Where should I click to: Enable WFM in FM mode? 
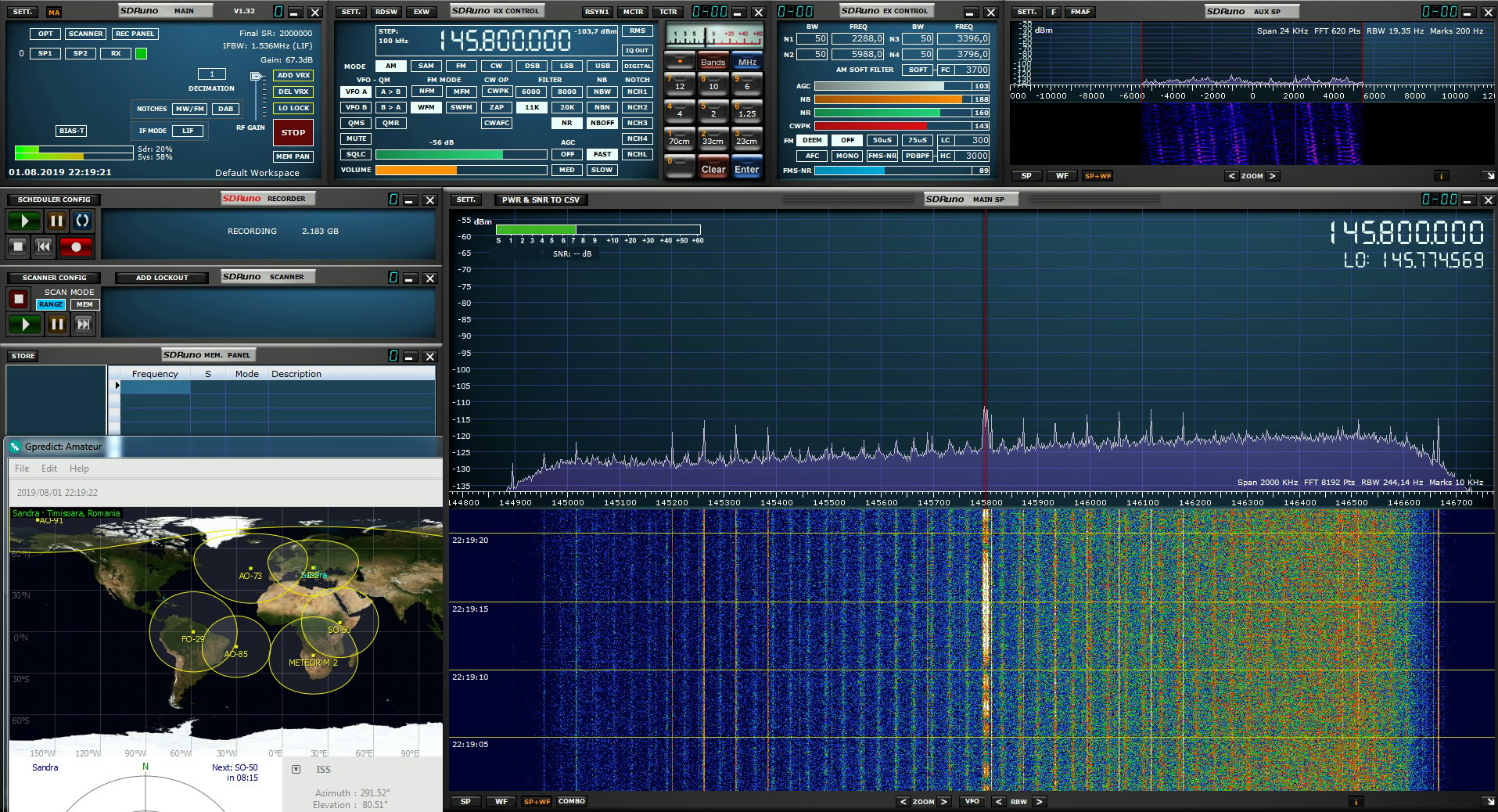tap(426, 107)
